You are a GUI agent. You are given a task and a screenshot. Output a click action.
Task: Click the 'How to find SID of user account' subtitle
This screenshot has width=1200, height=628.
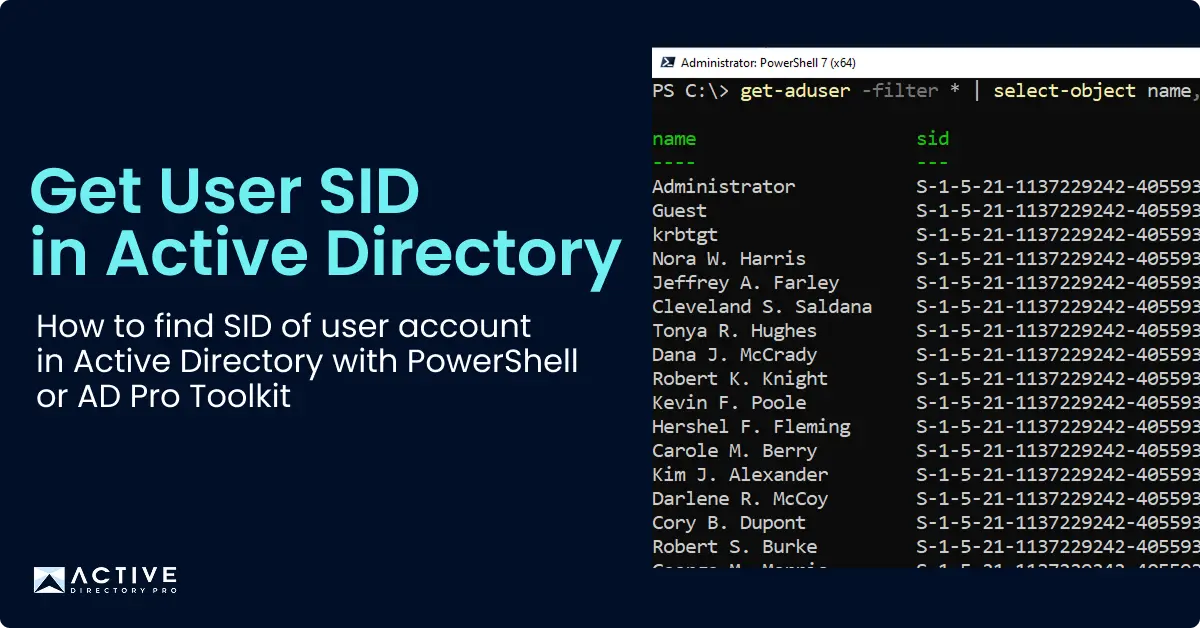pyautogui.click(x=284, y=327)
